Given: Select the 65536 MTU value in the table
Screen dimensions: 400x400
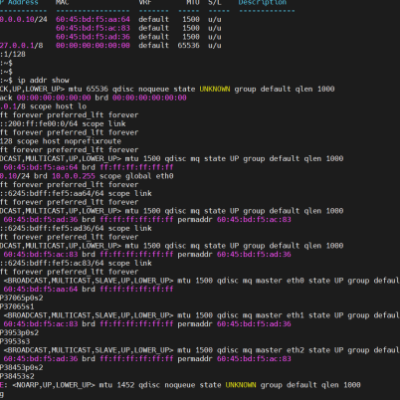Looking at the screenshot, I should 189,45.
